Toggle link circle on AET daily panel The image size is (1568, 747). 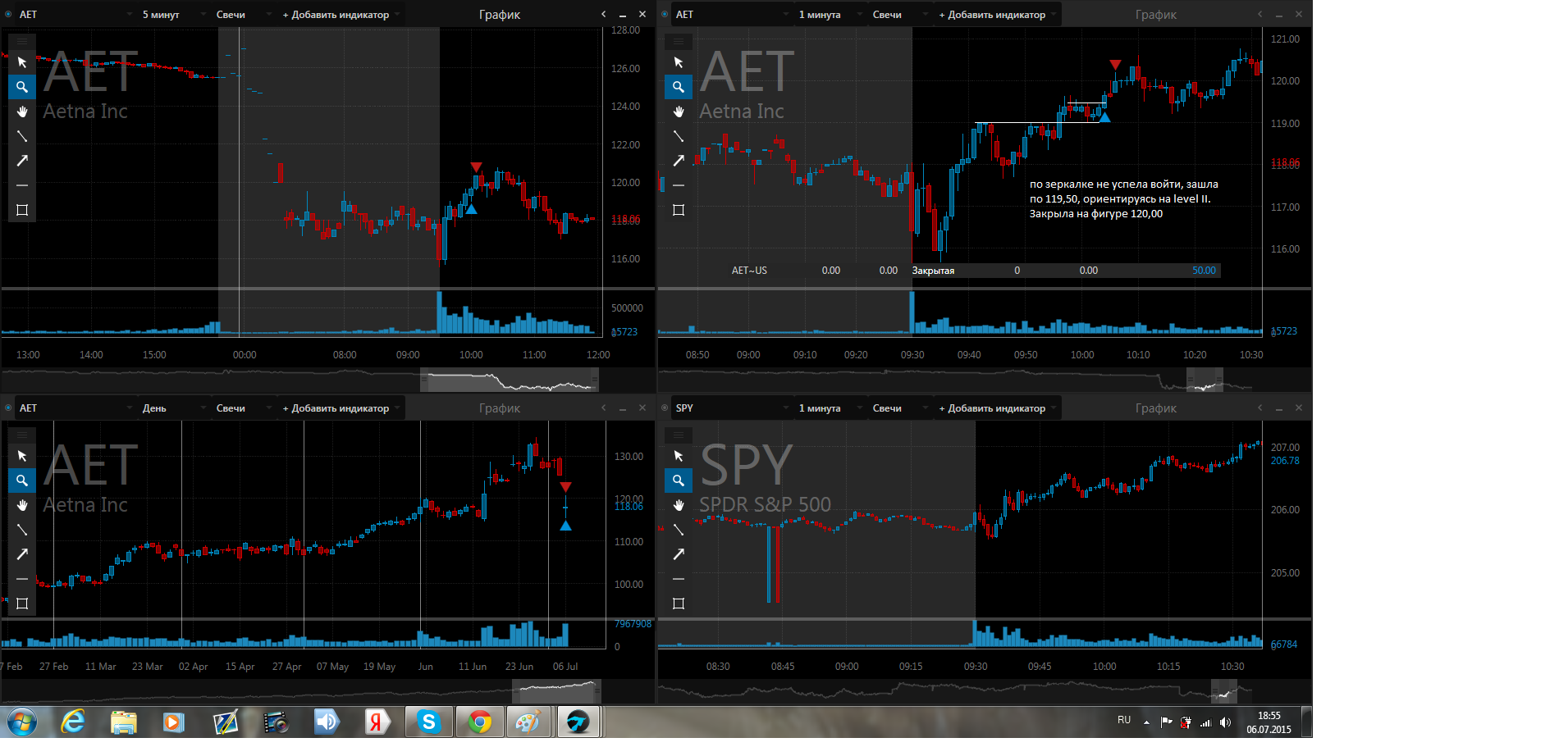pyautogui.click(x=8, y=408)
